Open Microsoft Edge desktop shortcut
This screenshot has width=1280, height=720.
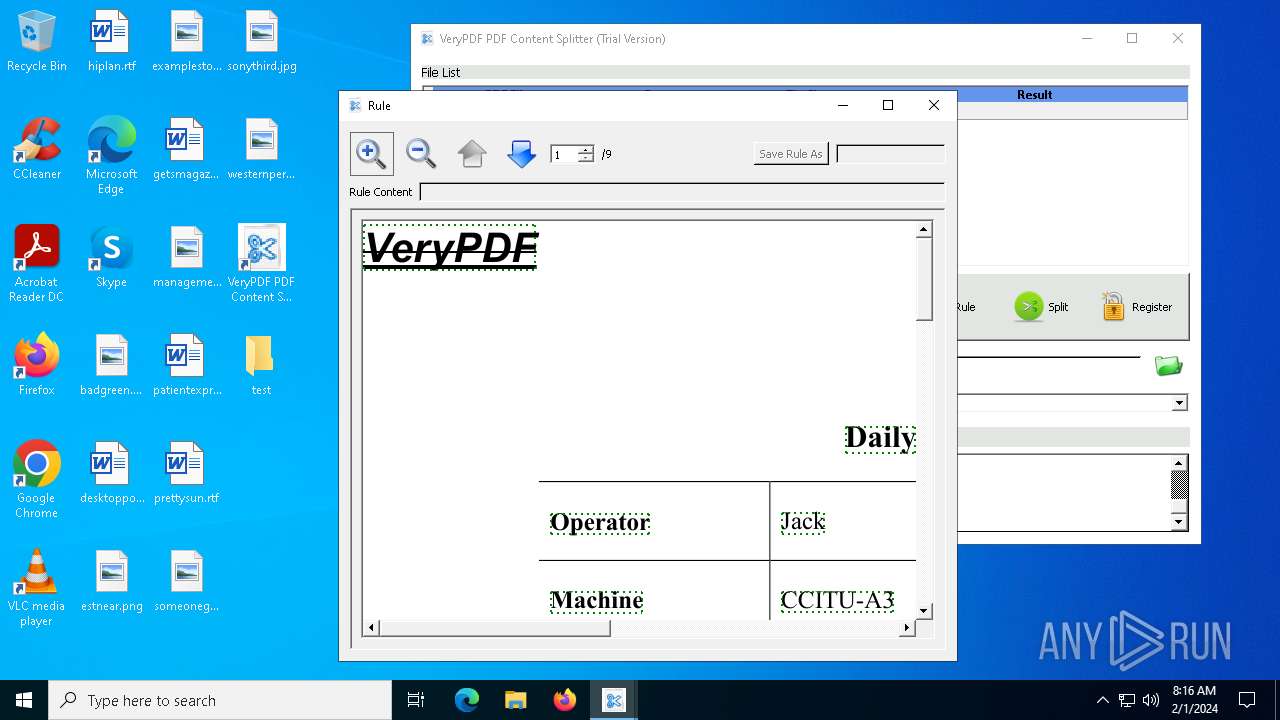(111, 156)
